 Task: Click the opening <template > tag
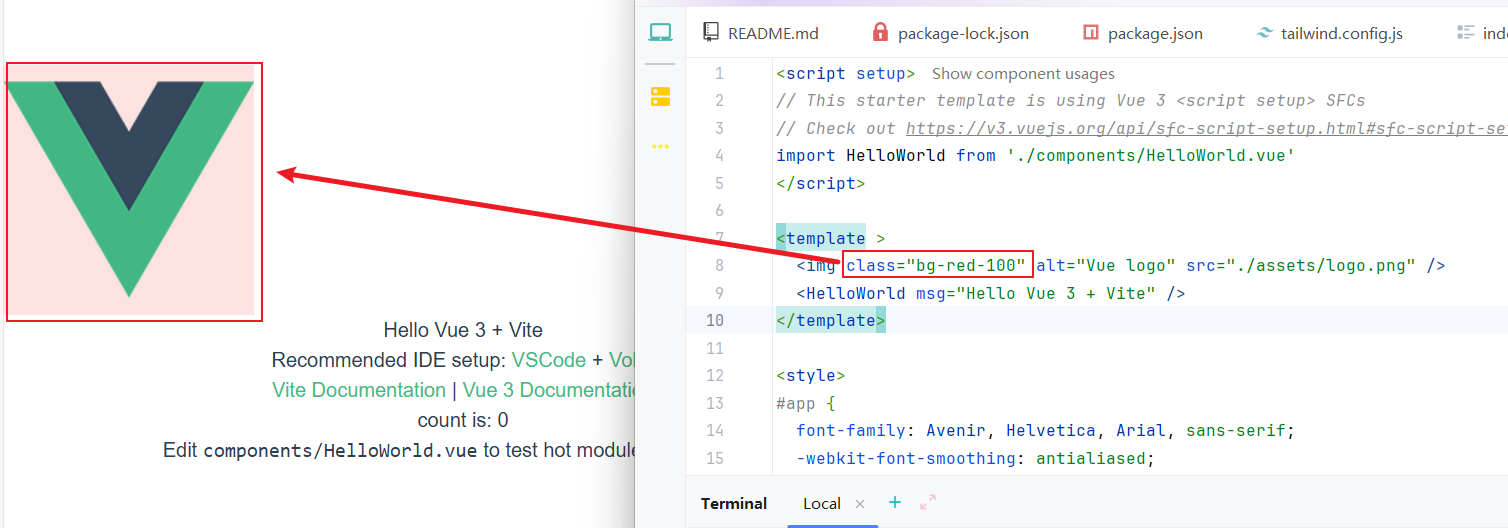(831, 239)
